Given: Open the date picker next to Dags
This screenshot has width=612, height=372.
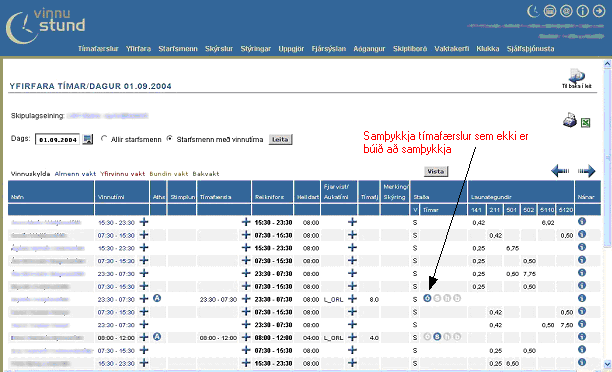Looking at the screenshot, I should [88, 139].
